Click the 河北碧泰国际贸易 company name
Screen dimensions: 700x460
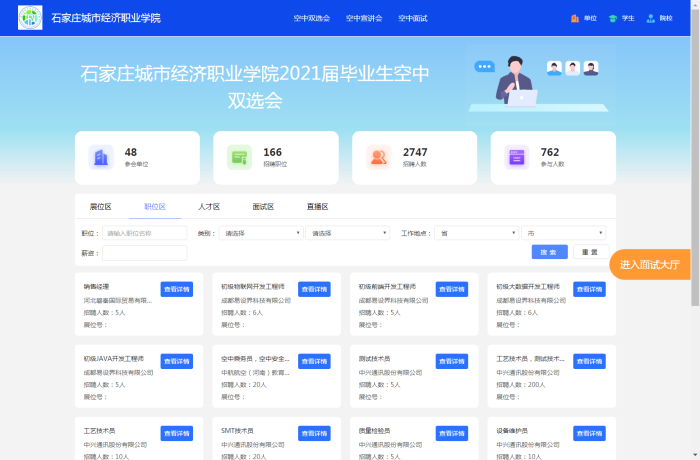pos(118,301)
